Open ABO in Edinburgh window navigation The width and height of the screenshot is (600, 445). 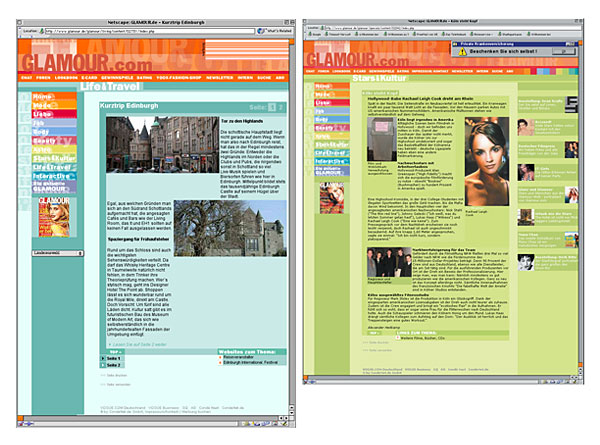(x=280, y=78)
